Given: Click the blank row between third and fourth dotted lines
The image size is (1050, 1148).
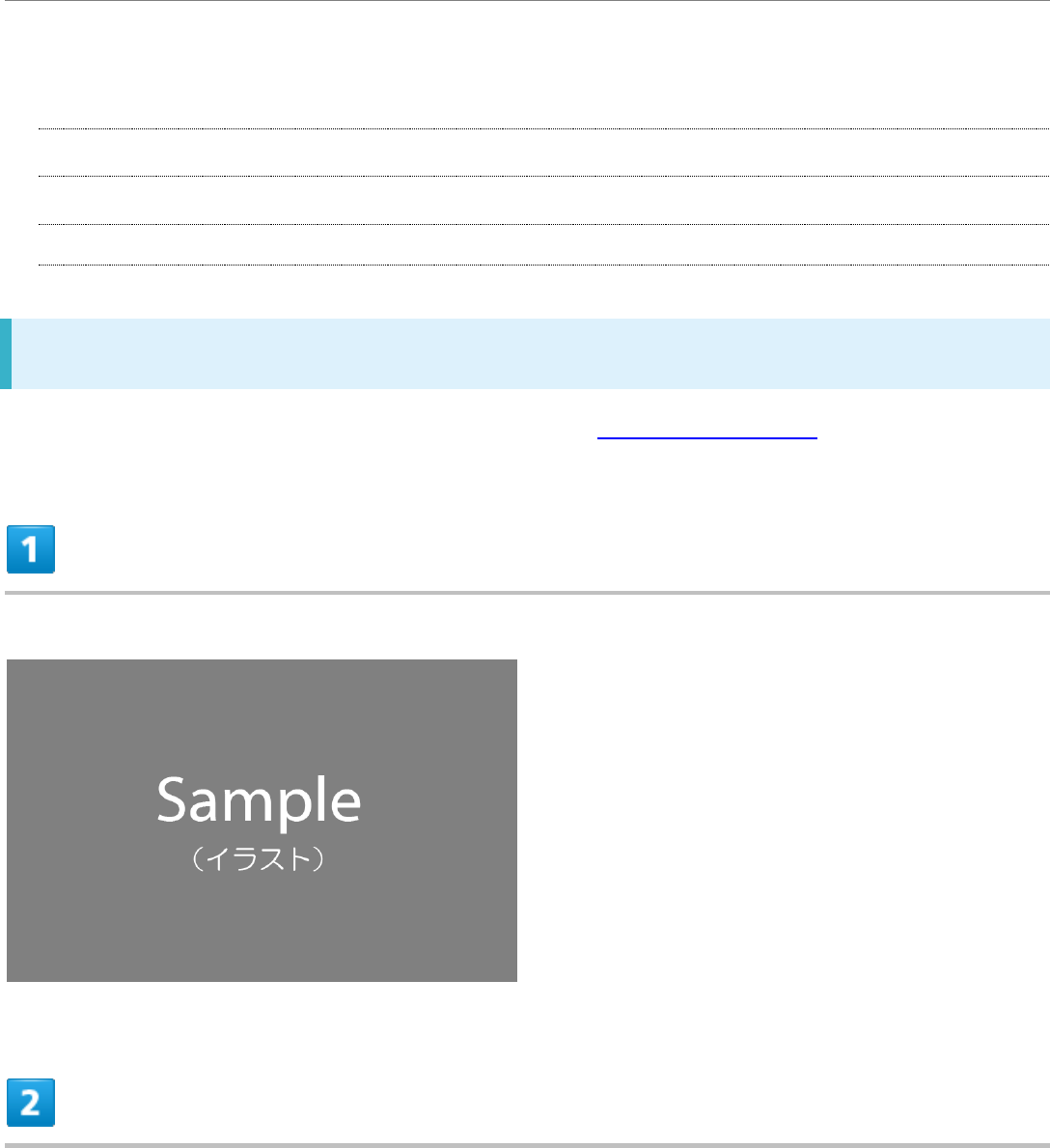Looking at the screenshot, I should [543, 244].
